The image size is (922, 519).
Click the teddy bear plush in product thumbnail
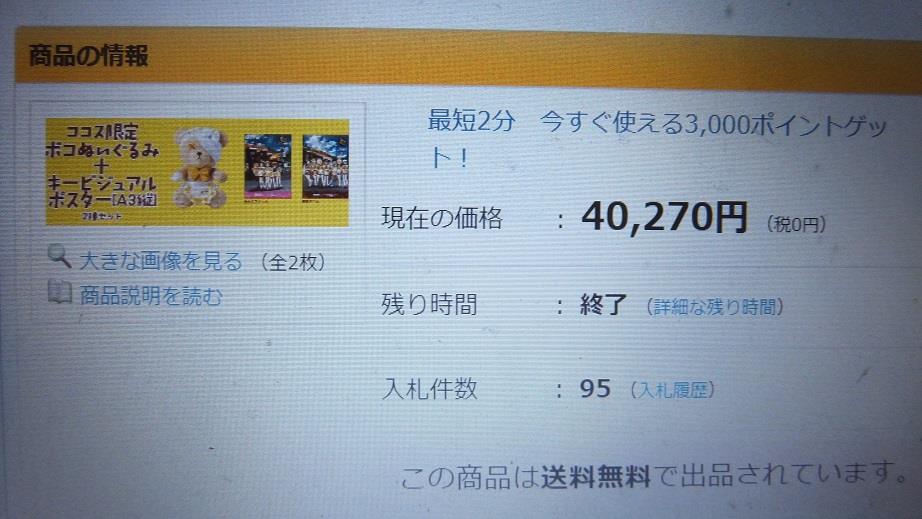[x=200, y=168]
